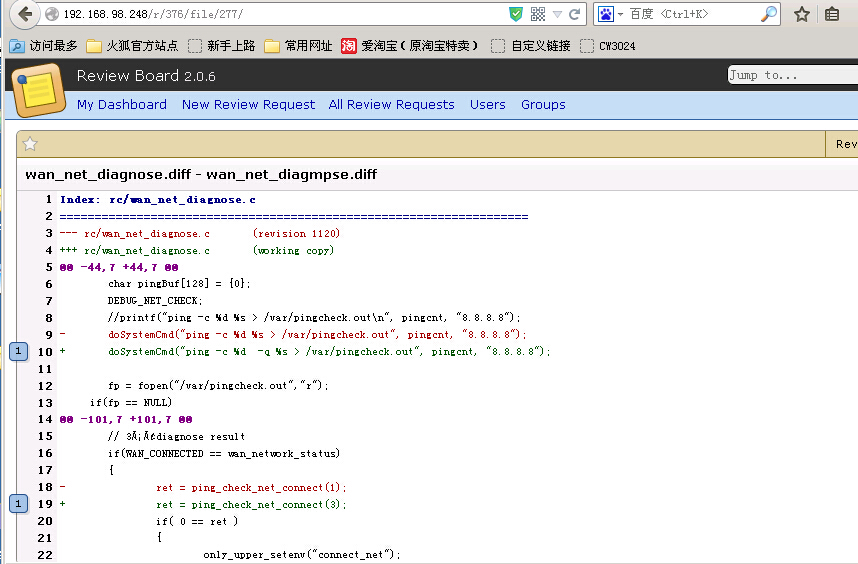Go to My Dashboard
The image size is (858, 564).
pyautogui.click(x=122, y=104)
